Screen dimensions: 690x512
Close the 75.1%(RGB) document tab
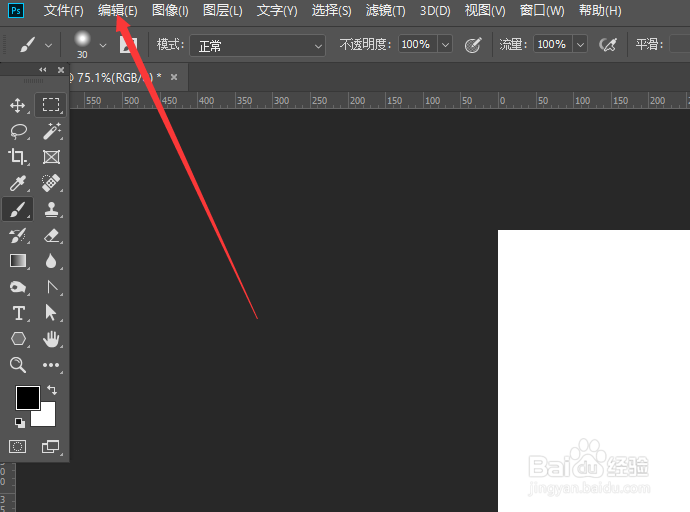(x=174, y=77)
